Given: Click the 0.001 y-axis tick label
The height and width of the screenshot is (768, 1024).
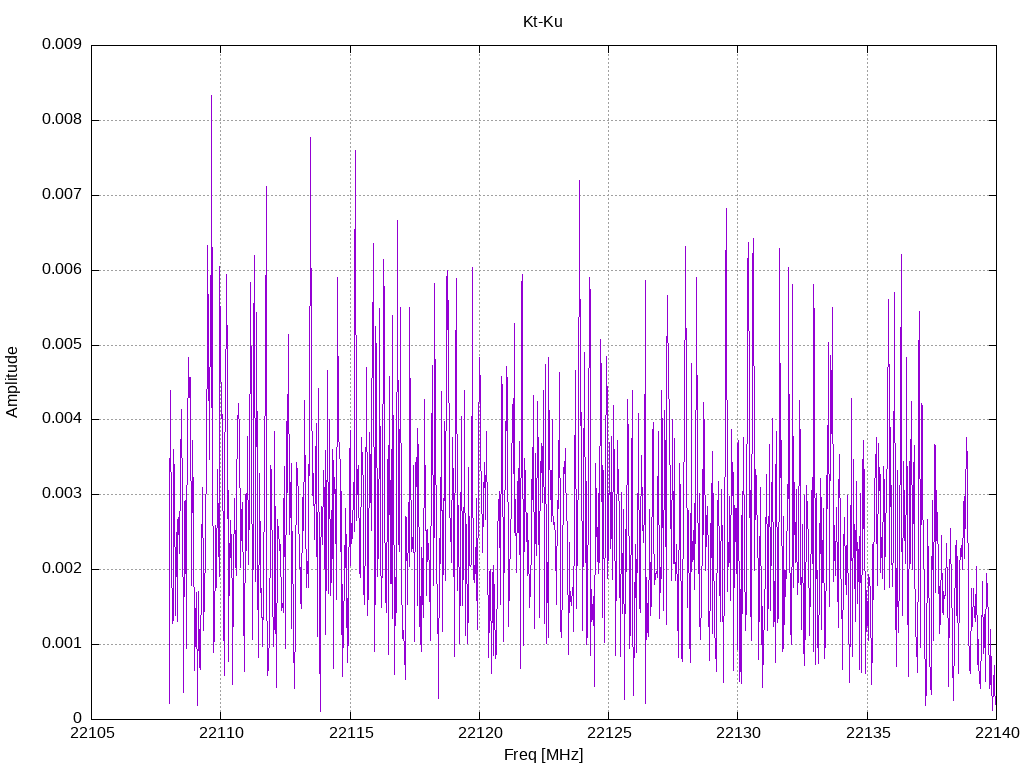Looking at the screenshot, I should (x=62, y=644).
